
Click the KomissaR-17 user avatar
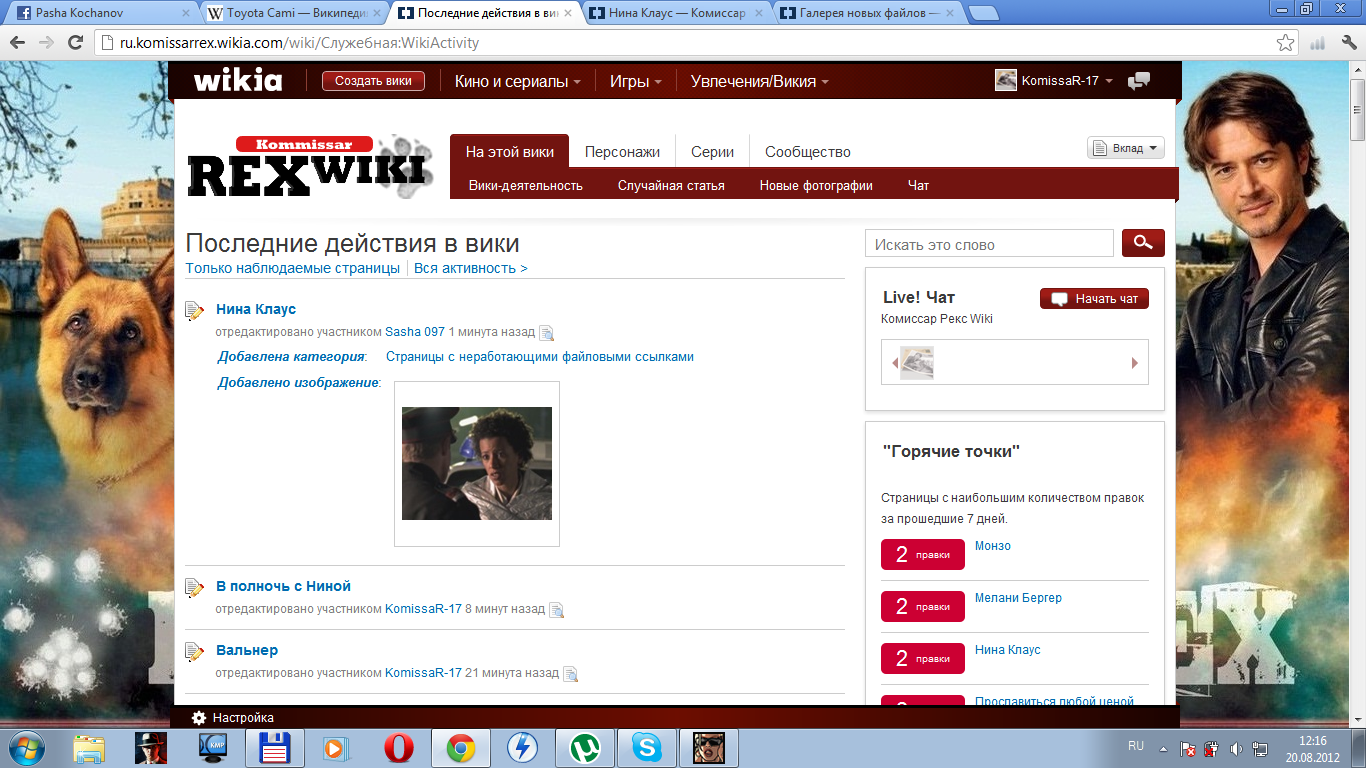pos(1006,81)
